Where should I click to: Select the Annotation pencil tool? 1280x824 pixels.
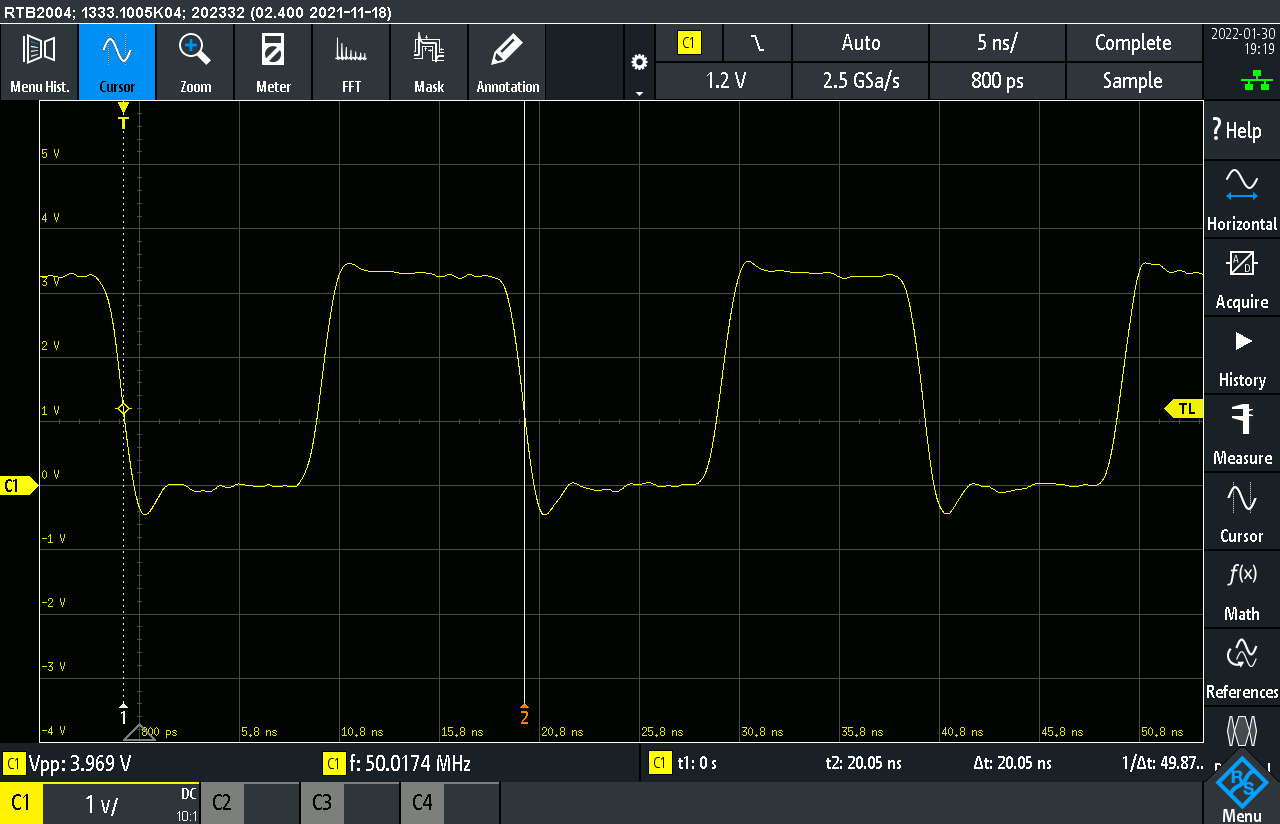pos(508,62)
